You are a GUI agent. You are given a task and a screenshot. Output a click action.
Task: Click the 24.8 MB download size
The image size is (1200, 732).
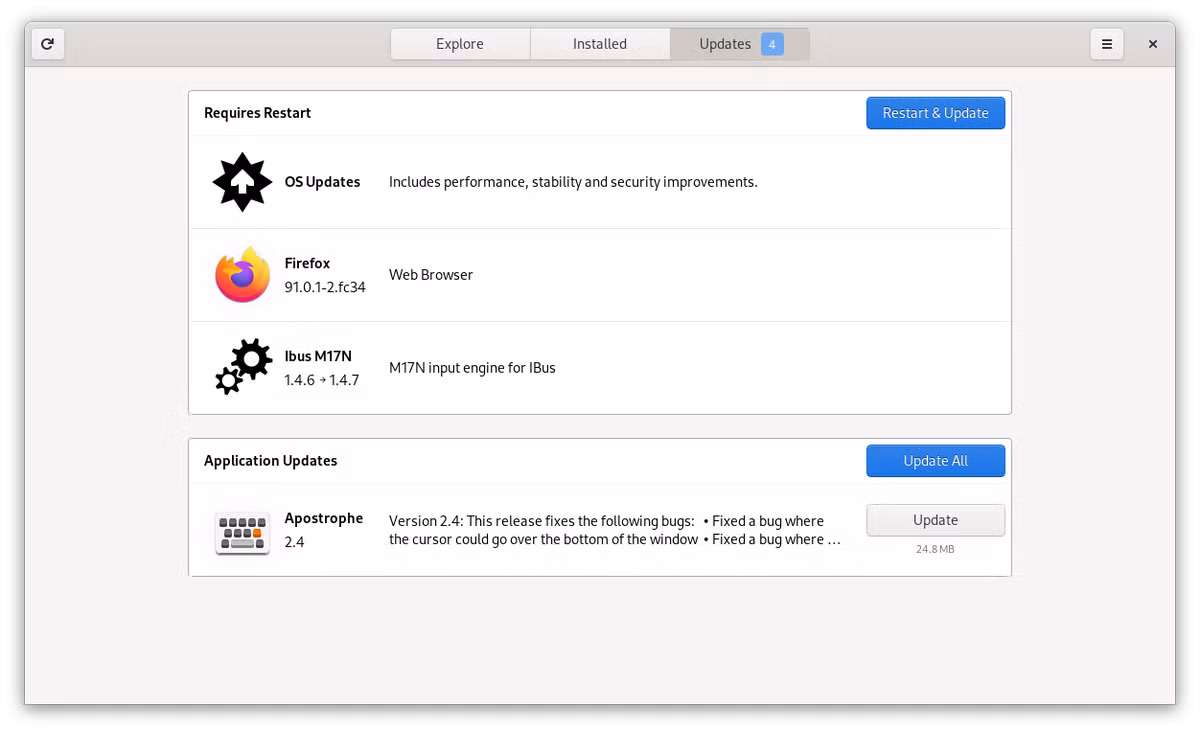(x=935, y=549)
